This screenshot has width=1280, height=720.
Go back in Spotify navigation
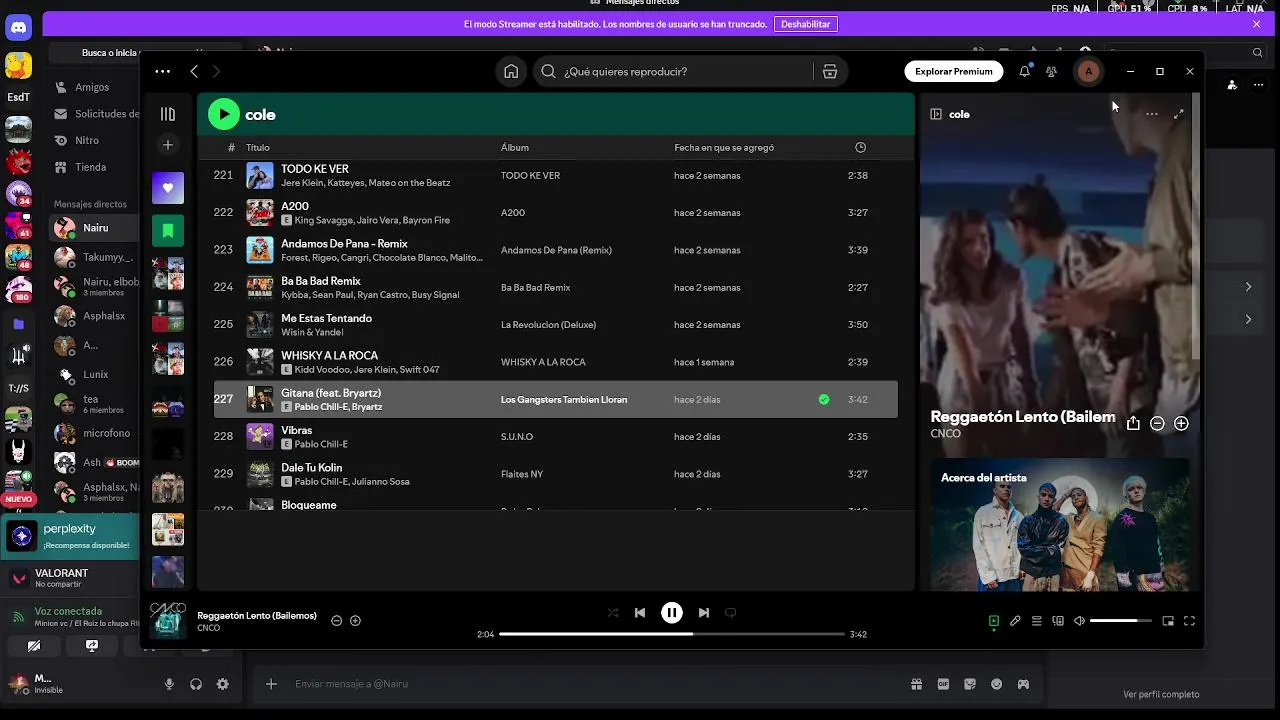coord(194,71)
